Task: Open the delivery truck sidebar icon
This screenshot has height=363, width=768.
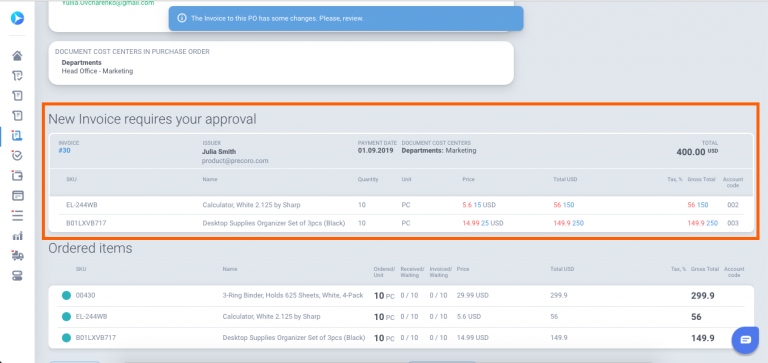Action: (17, 256)
